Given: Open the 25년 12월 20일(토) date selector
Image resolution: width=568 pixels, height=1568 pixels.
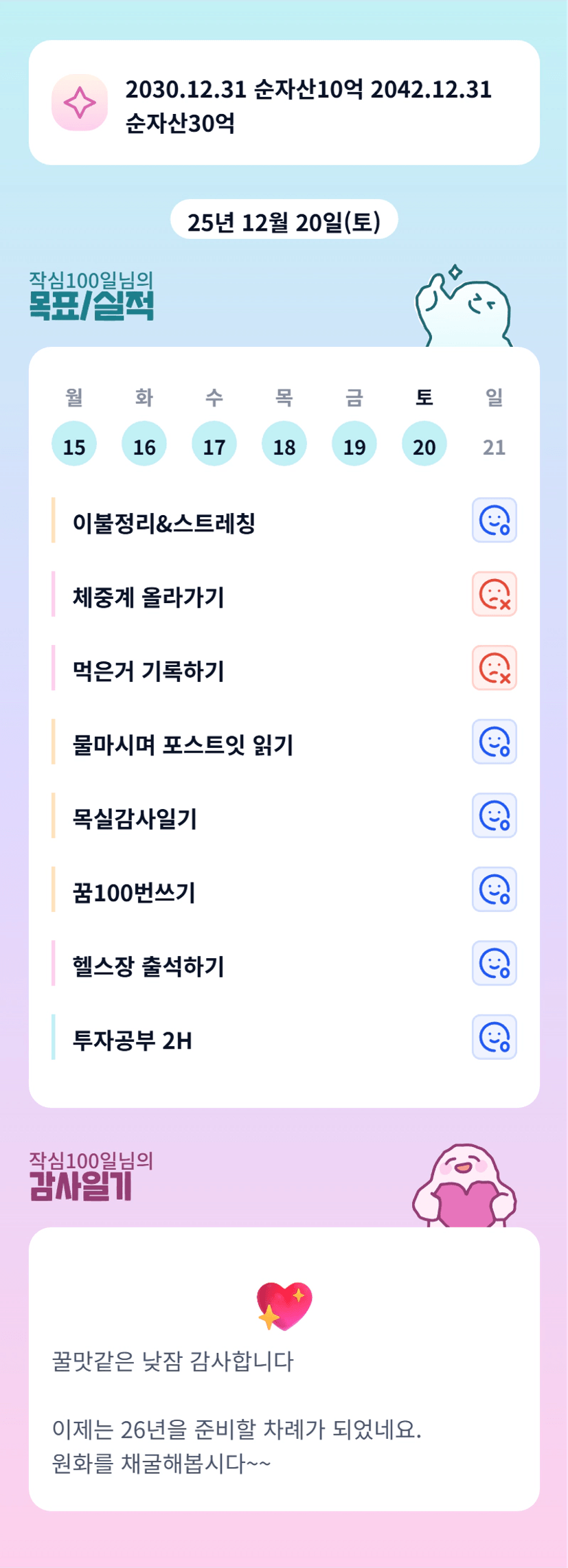Looking at the screenshot, I should tap(284, 220).
